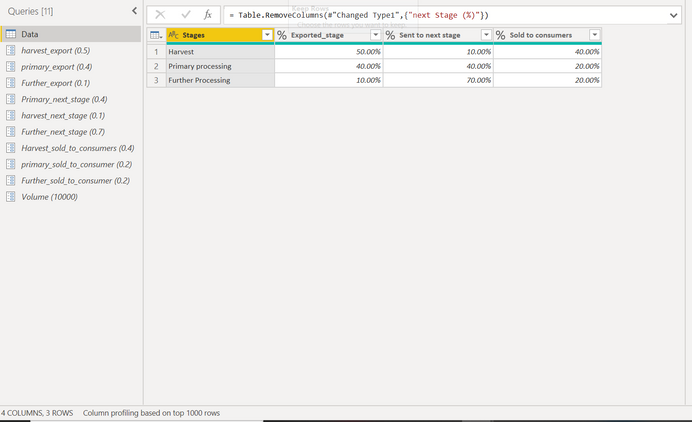Change Sold to consumers data type icon
This screenshot has height=422, width=692.
tap(500, 35)
